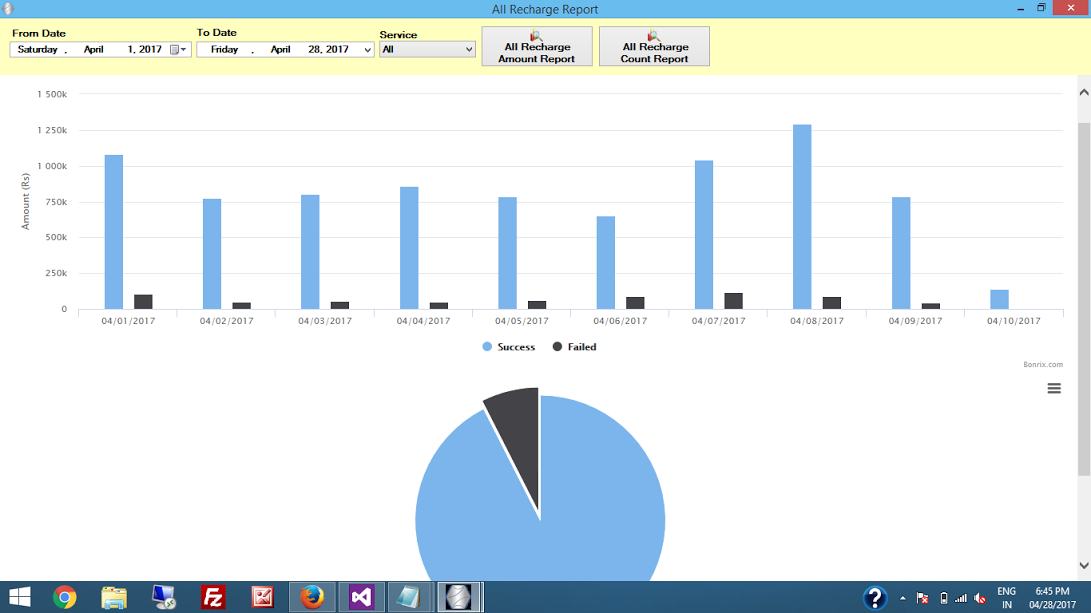Open the From Date calendar picker icon
The width and height of the screenshot is (1091, 613).
[177, 50]
